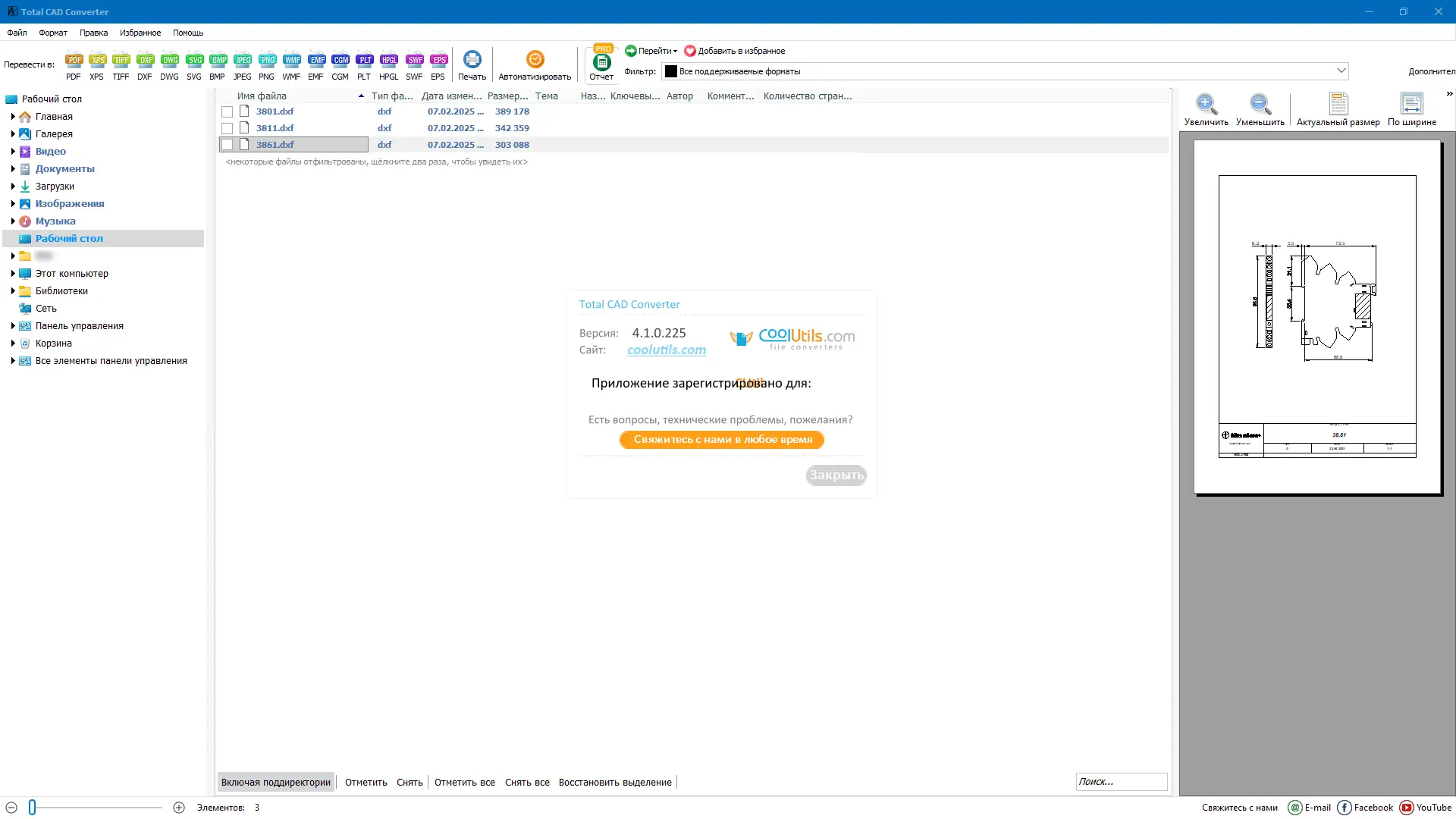Click Свяжитесь с нами orange button

pyautogui.click(x=722, y=440)
